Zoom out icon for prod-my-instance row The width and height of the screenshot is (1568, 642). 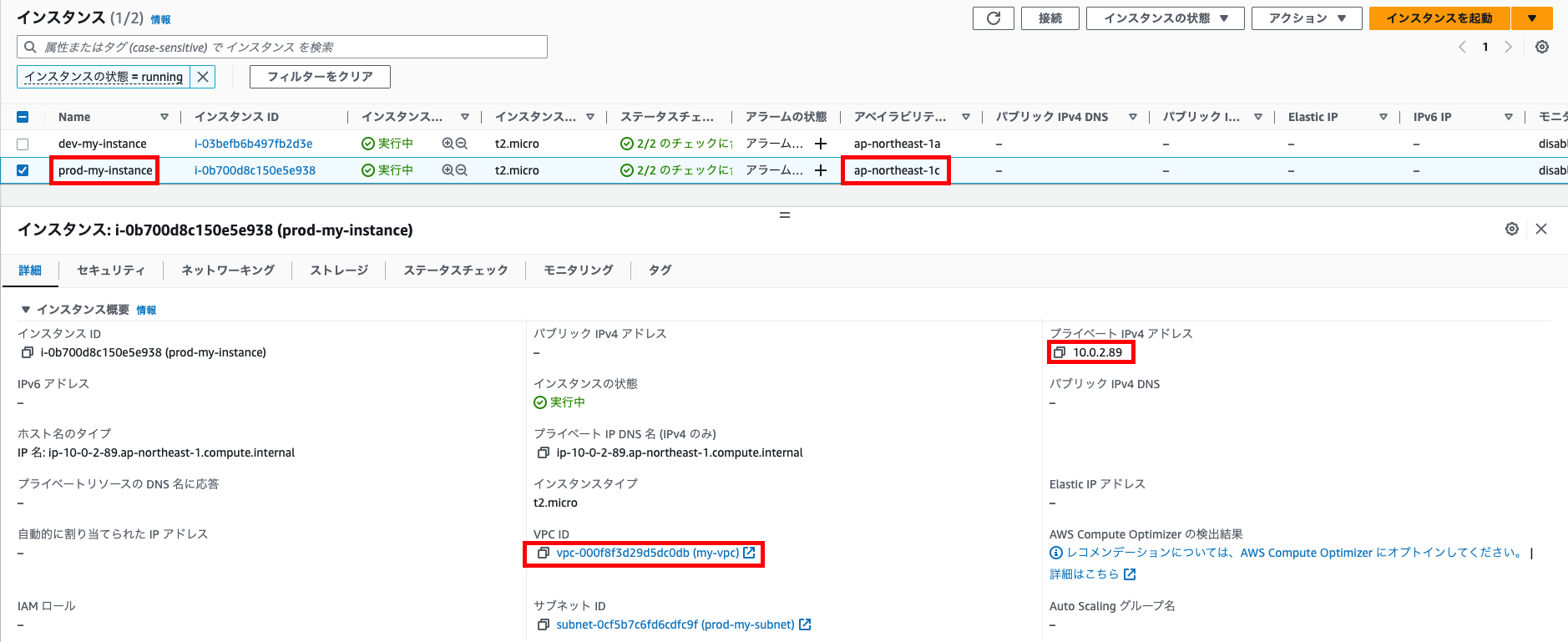462,170
